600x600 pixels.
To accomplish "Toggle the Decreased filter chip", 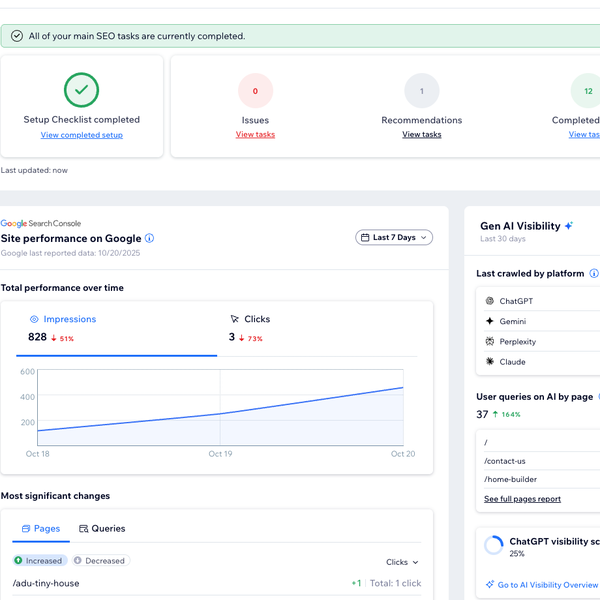I will click(x=101, y=561).
